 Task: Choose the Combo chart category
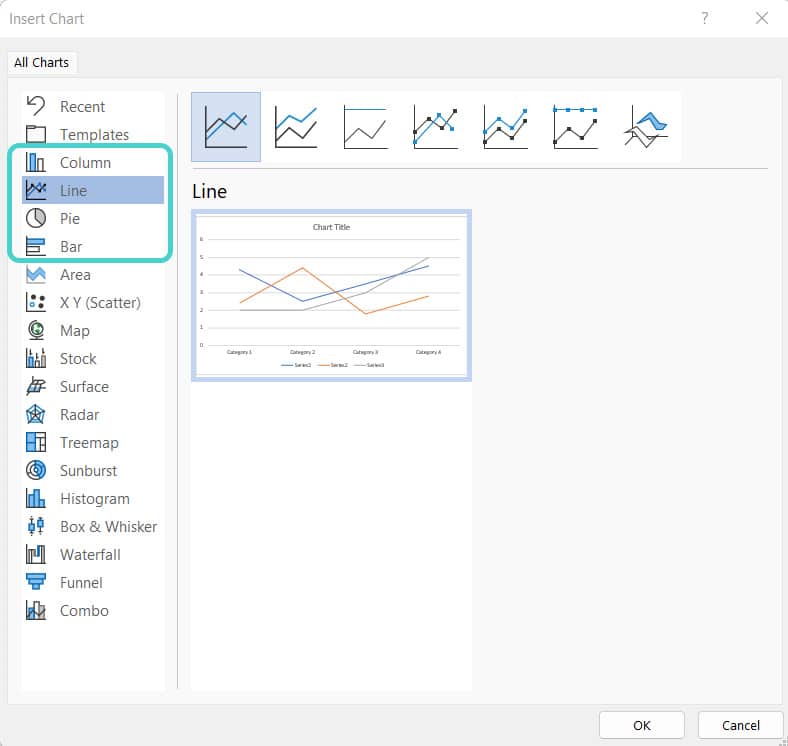(93, 610)
